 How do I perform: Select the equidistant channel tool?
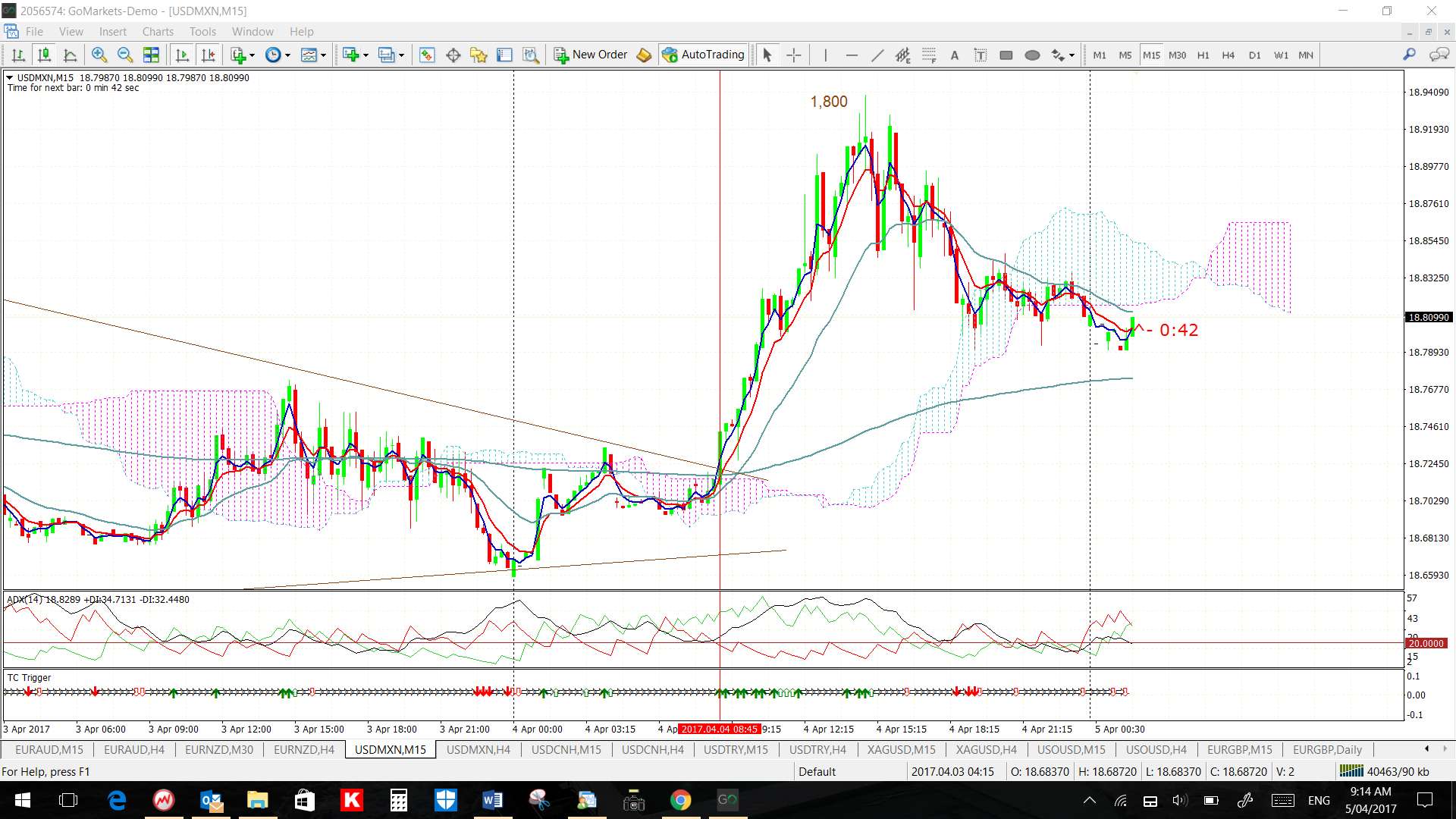[902, 55]
